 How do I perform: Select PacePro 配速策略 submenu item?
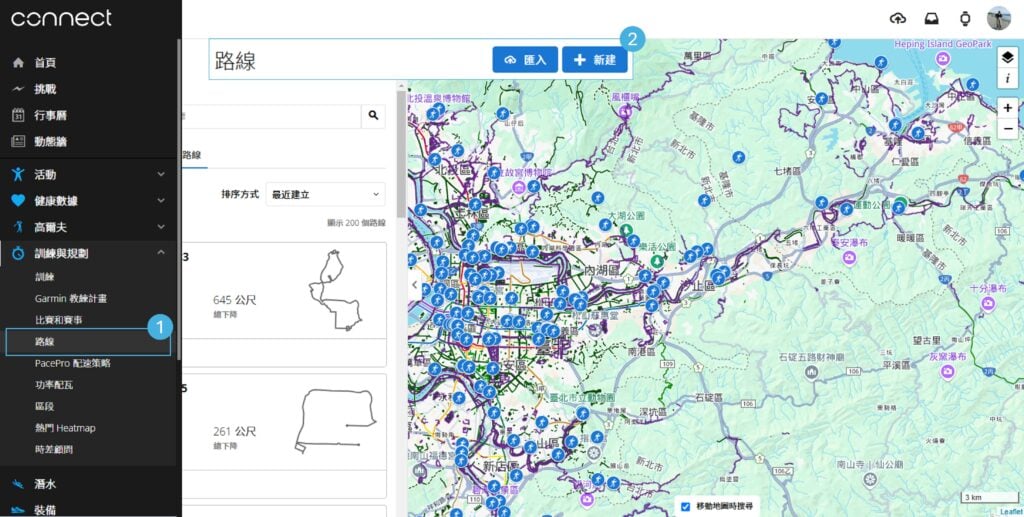[72, 363]
